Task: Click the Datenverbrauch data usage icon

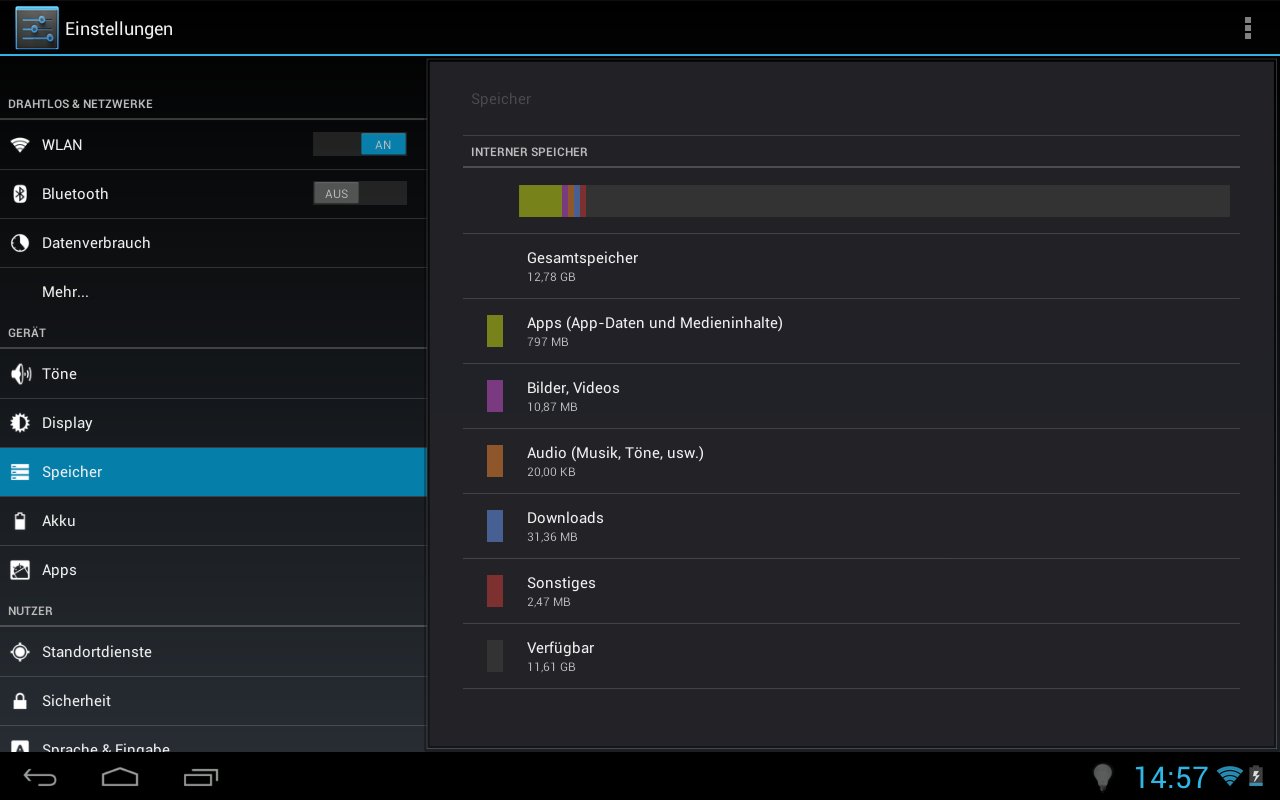Action: (20, 243)
